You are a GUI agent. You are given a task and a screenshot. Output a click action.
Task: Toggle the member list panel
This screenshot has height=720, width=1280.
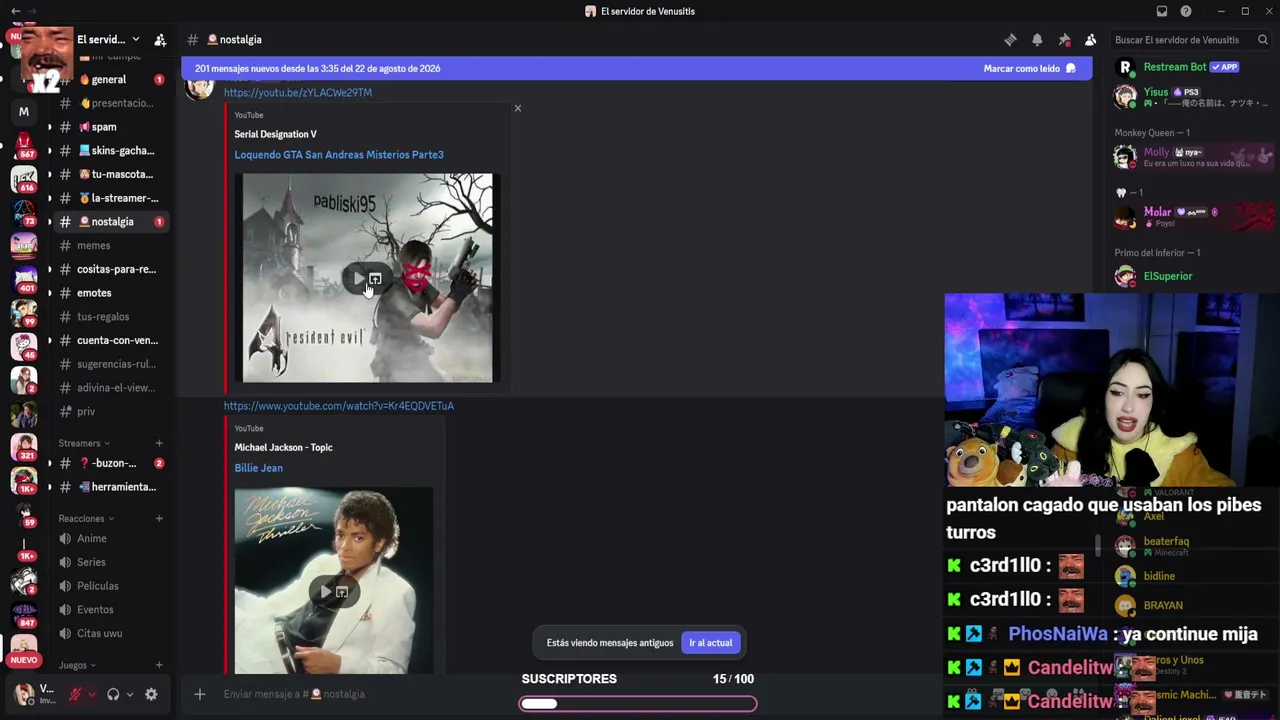tap(1091, 40)
